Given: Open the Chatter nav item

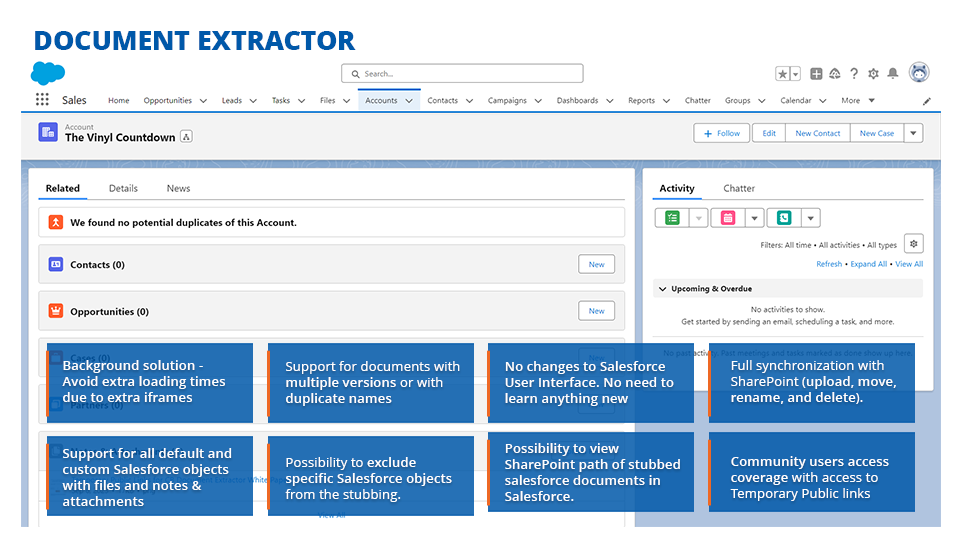Looking at the screenshot, I should [x=698, y=100].
